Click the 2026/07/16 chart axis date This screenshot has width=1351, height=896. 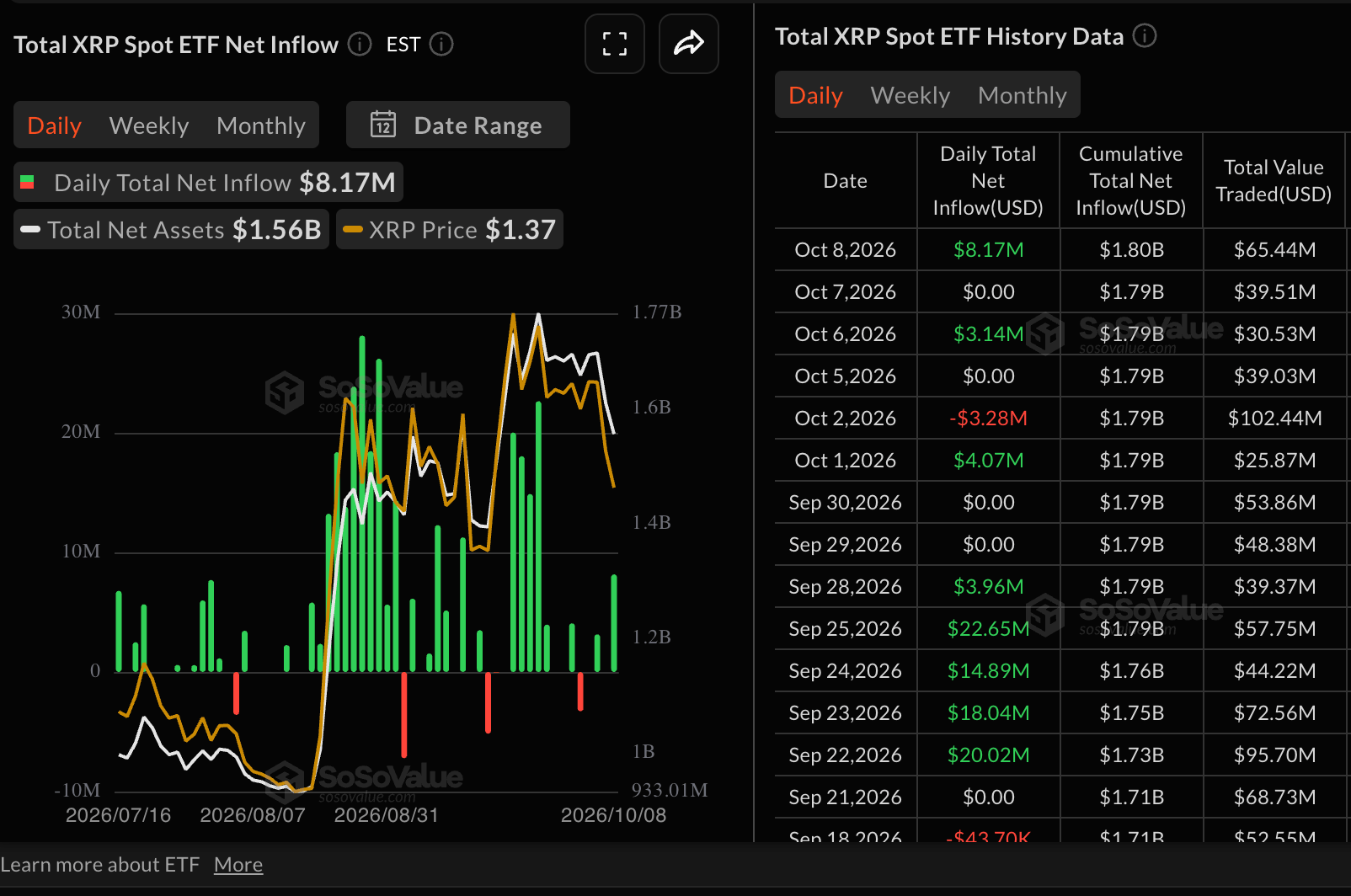tap(119, 815)
